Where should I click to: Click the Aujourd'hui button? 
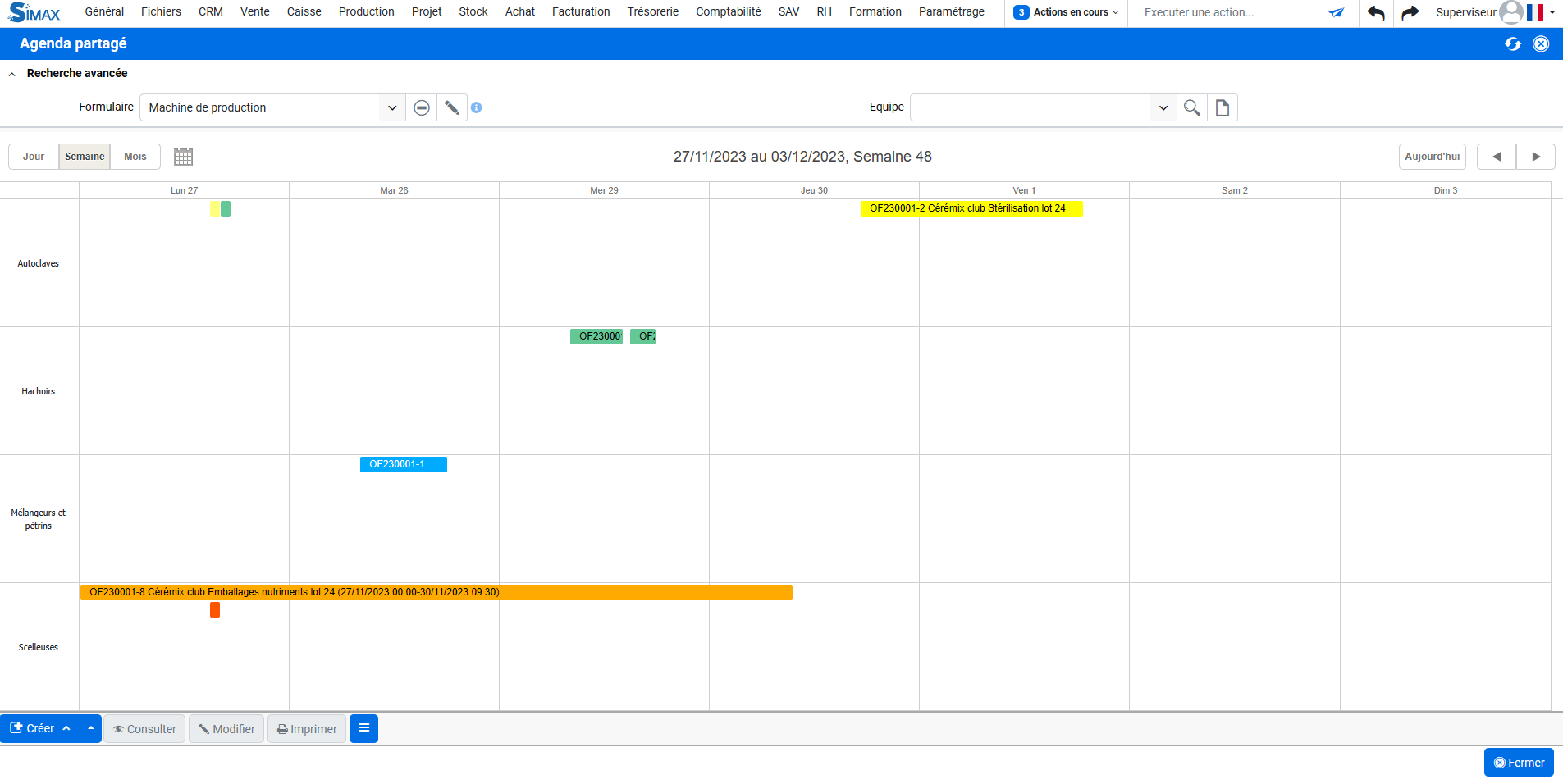tap(1432, 157)
